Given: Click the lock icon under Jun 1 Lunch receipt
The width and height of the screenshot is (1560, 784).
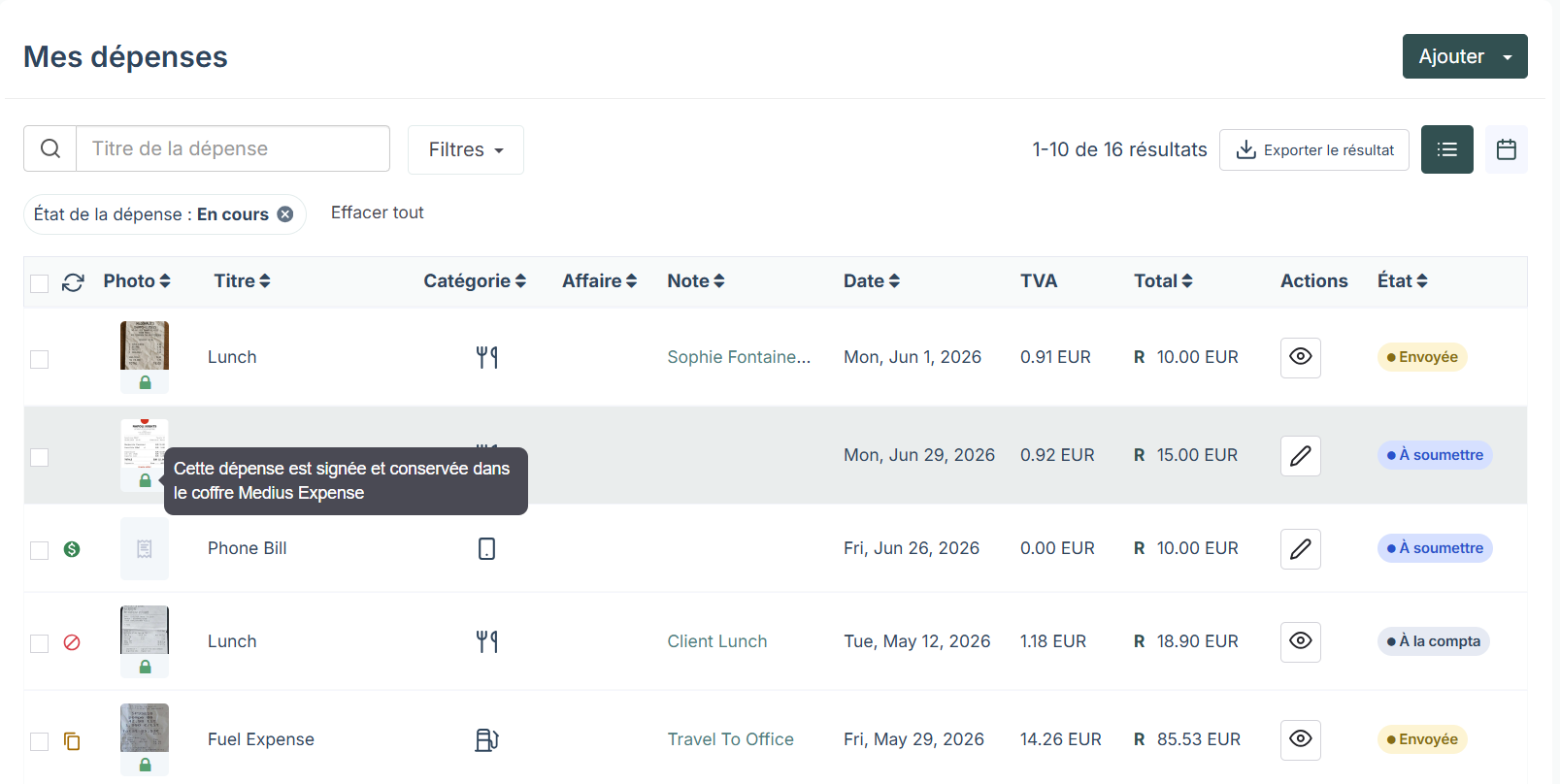Looking at the screenshot, I should 145,382.
